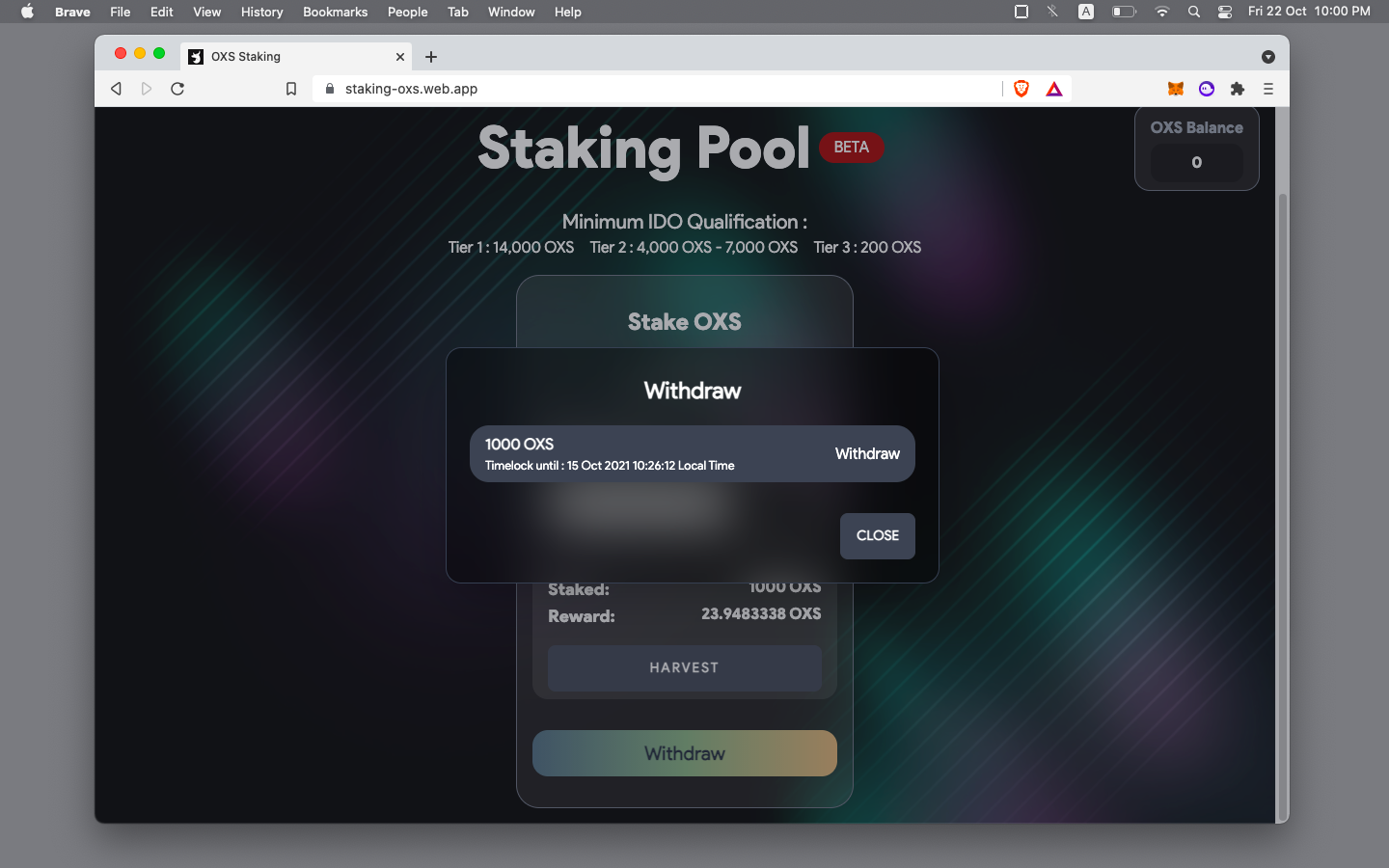The height and width of the screenshot is (868, 1389).
Task: Withdraw the 1000 OXS stake entry
Action: [x=867, y=453]
